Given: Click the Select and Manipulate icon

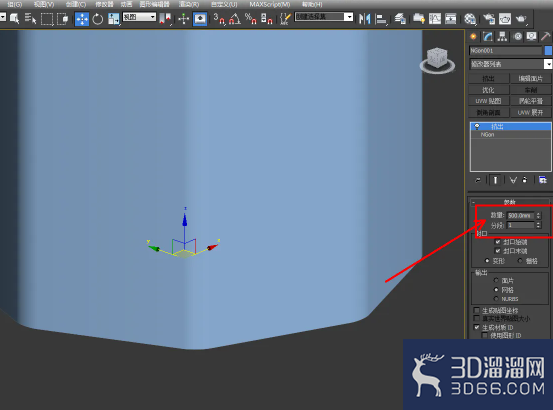Looking at the screenshot, I should [183, 19].
